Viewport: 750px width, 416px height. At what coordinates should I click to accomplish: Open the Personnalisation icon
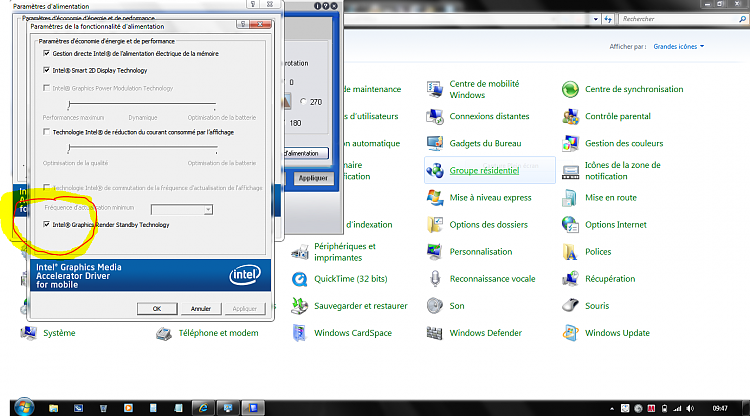[x=434, y=252]
